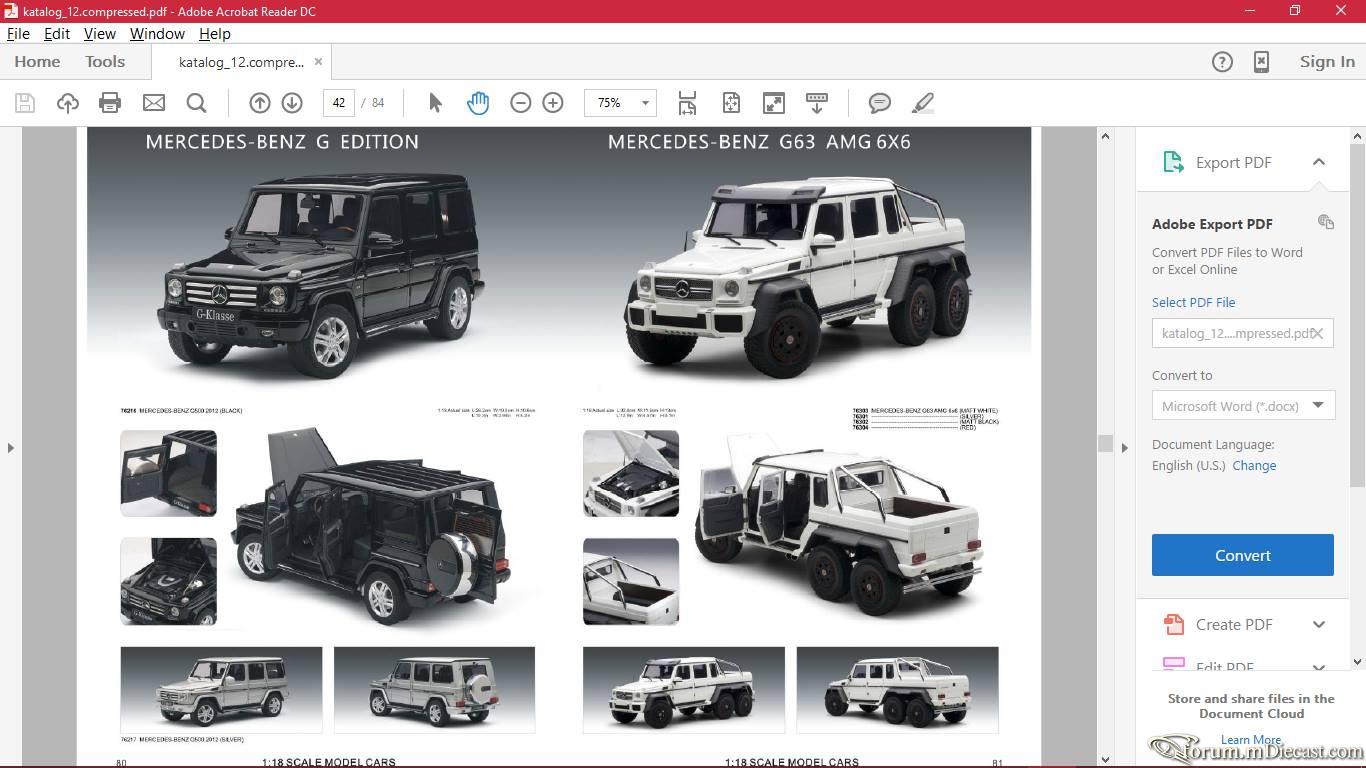1366x768 pixels.
Task: Click the Select PDF File link
Action: [1193, 302]
